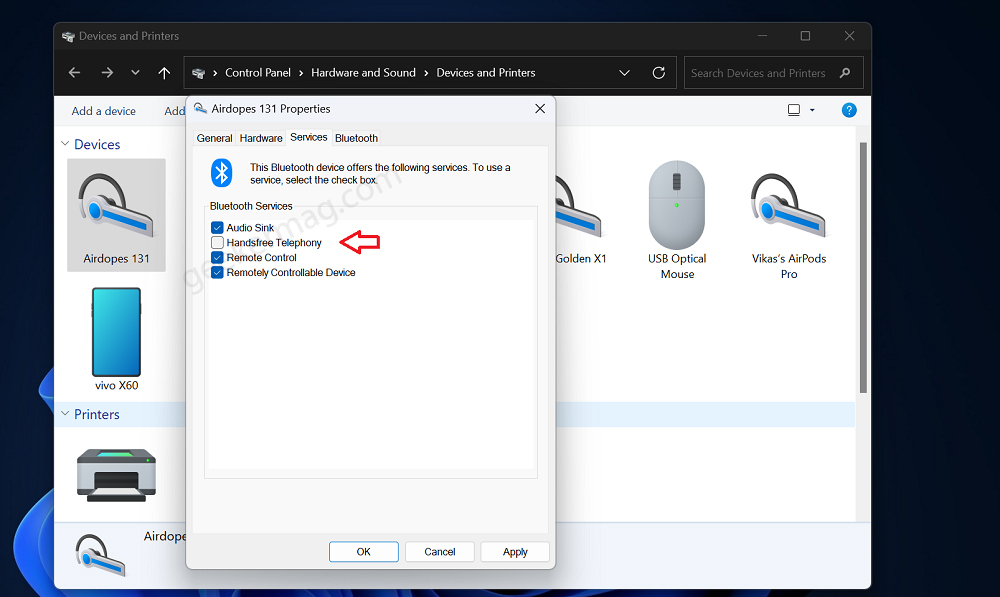Viewport: 1000px width, 597px height.
Task: Click the Back arrow in Devices and Printers
Action: pos(74,73)
